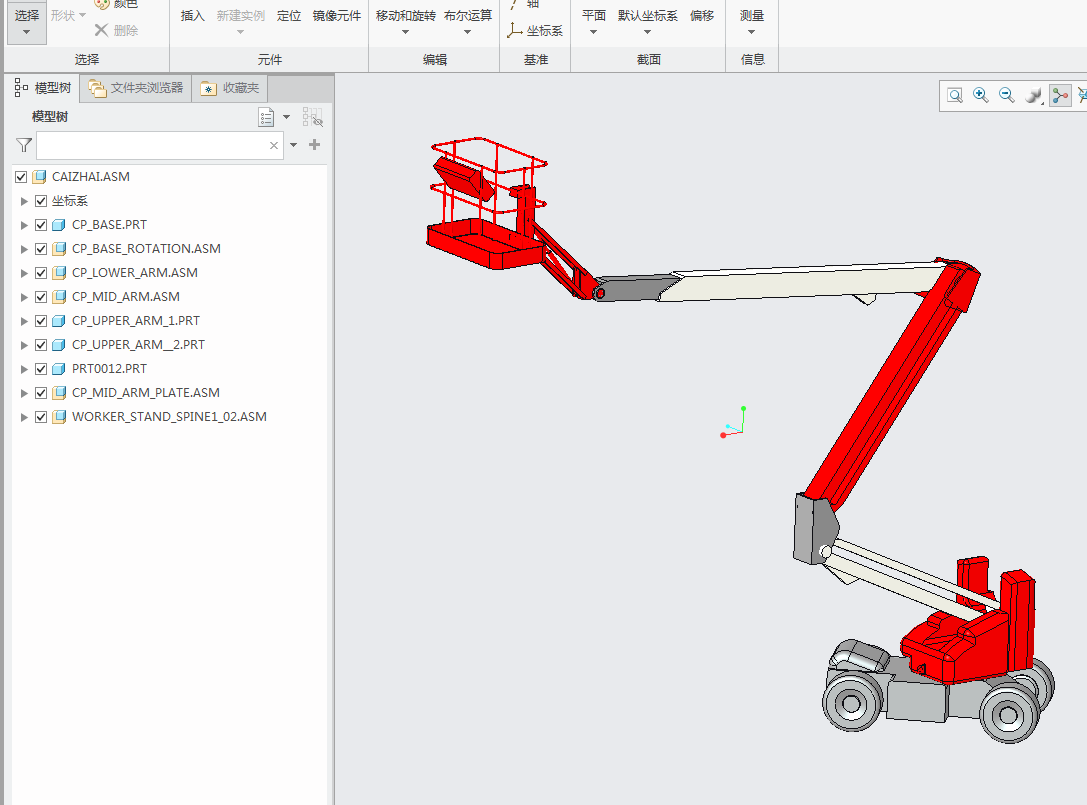Open the Measure dropdown menu
1087x805 pixels.
click(x=751, y=21)
